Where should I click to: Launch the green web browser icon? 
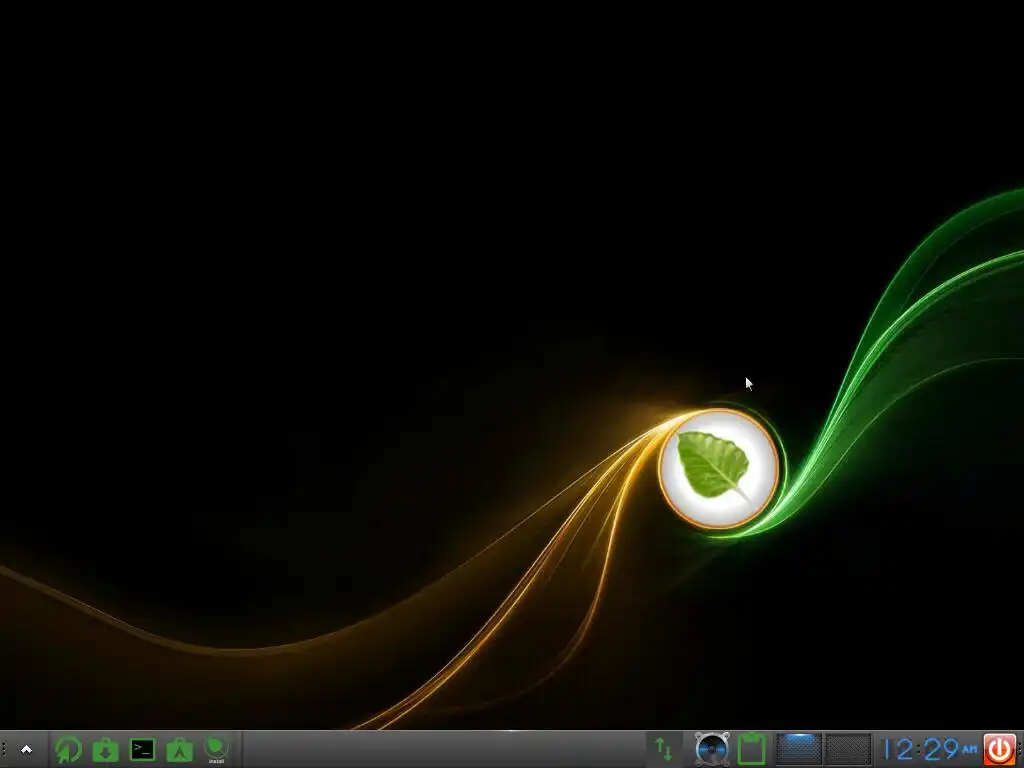pos(68,749)
